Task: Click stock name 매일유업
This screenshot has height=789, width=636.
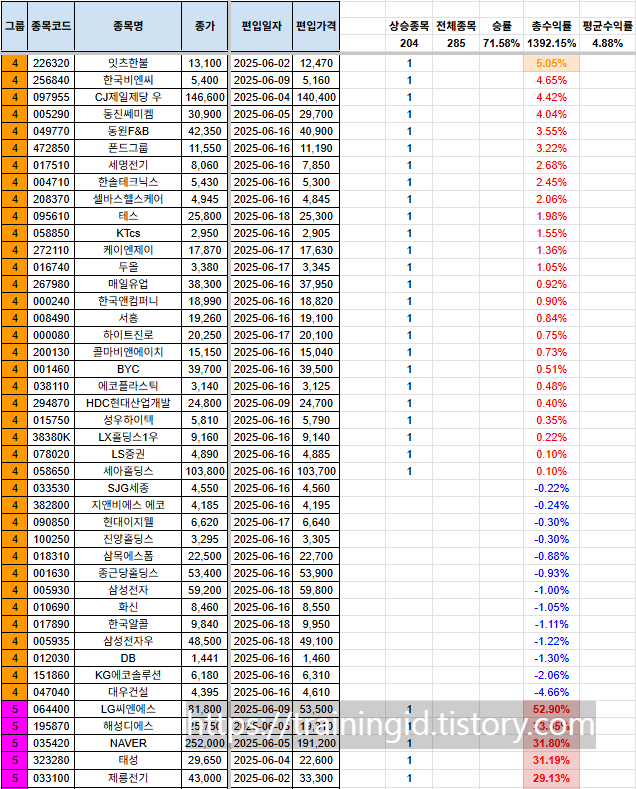Action: (x=128, y=284)
